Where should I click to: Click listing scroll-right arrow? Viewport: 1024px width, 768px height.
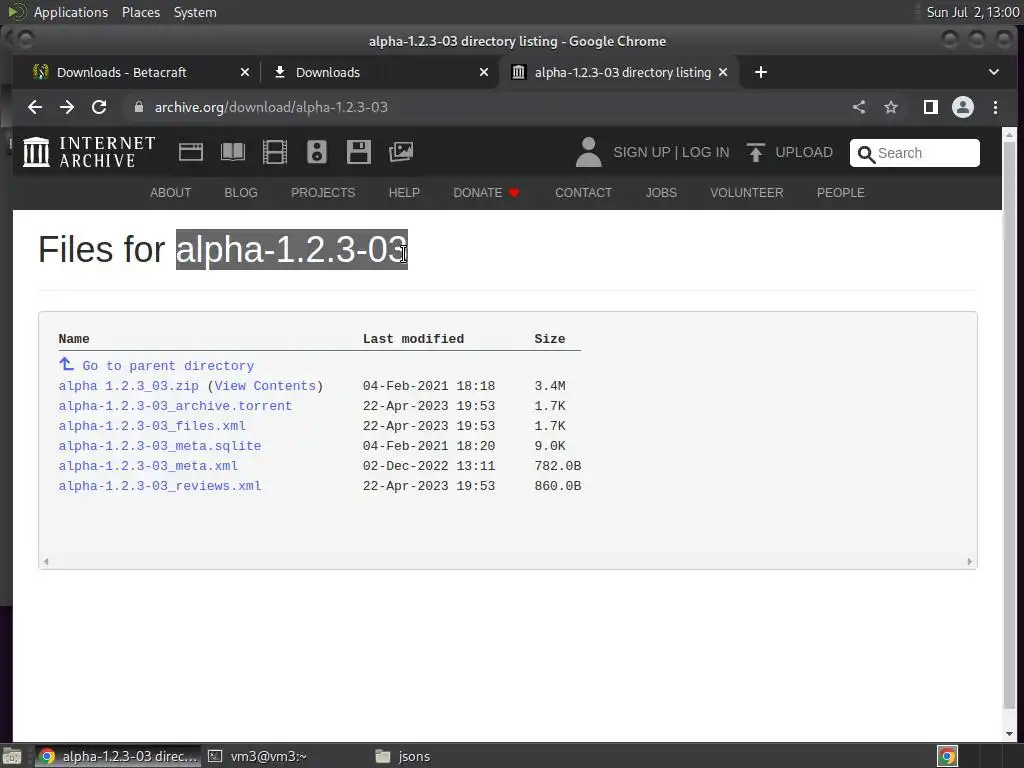point(970,562)
